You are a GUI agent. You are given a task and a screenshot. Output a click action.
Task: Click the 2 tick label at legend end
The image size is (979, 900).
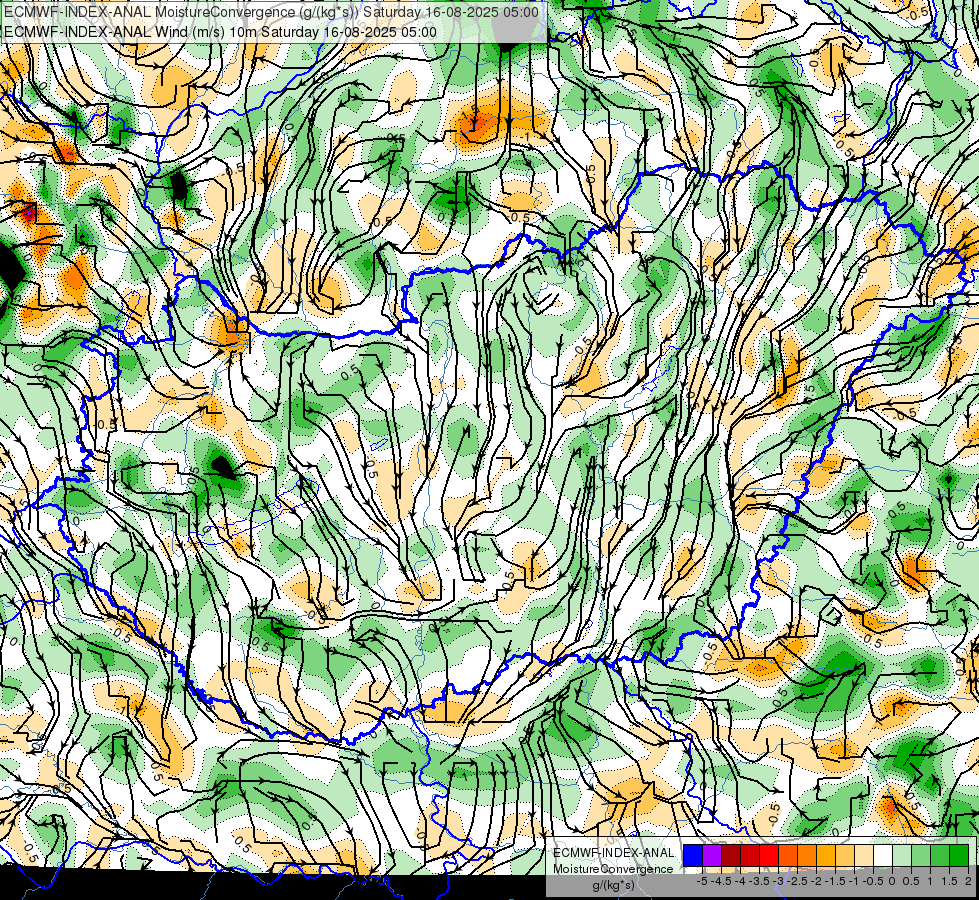pos(968,881)
